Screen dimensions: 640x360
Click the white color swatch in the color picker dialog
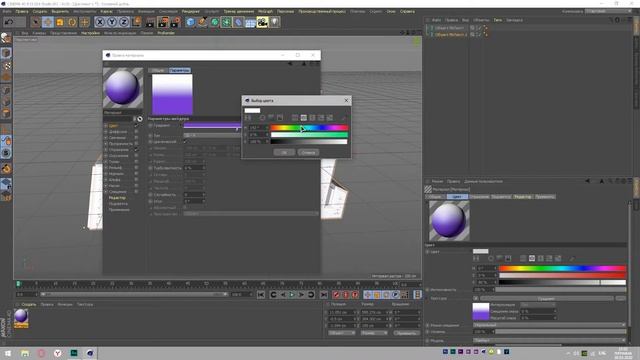252,110
